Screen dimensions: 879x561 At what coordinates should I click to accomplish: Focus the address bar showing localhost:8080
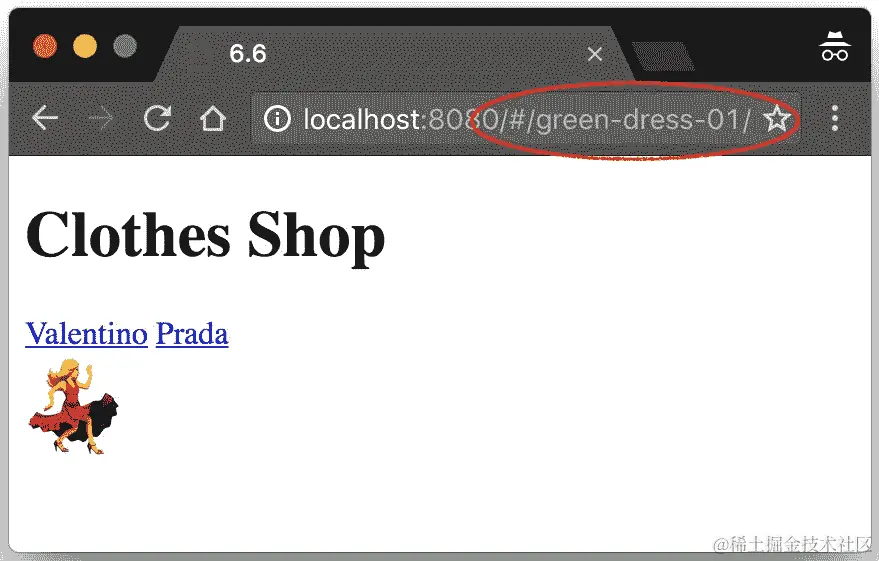pos(526,119)
